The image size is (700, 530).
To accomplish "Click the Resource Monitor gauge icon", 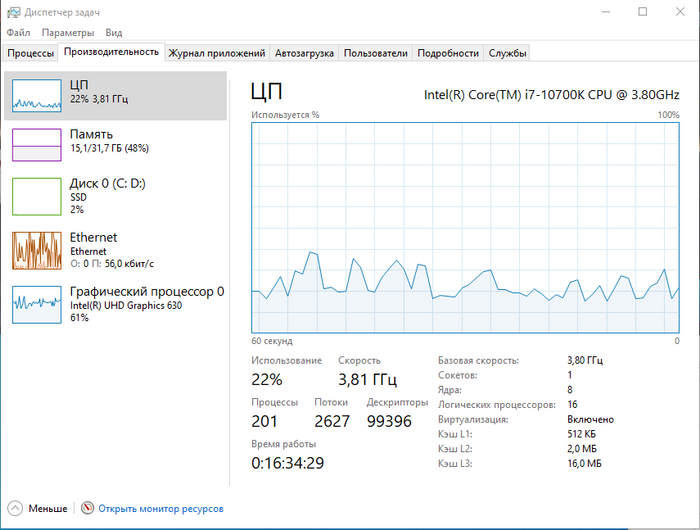I will coord(87,508).
